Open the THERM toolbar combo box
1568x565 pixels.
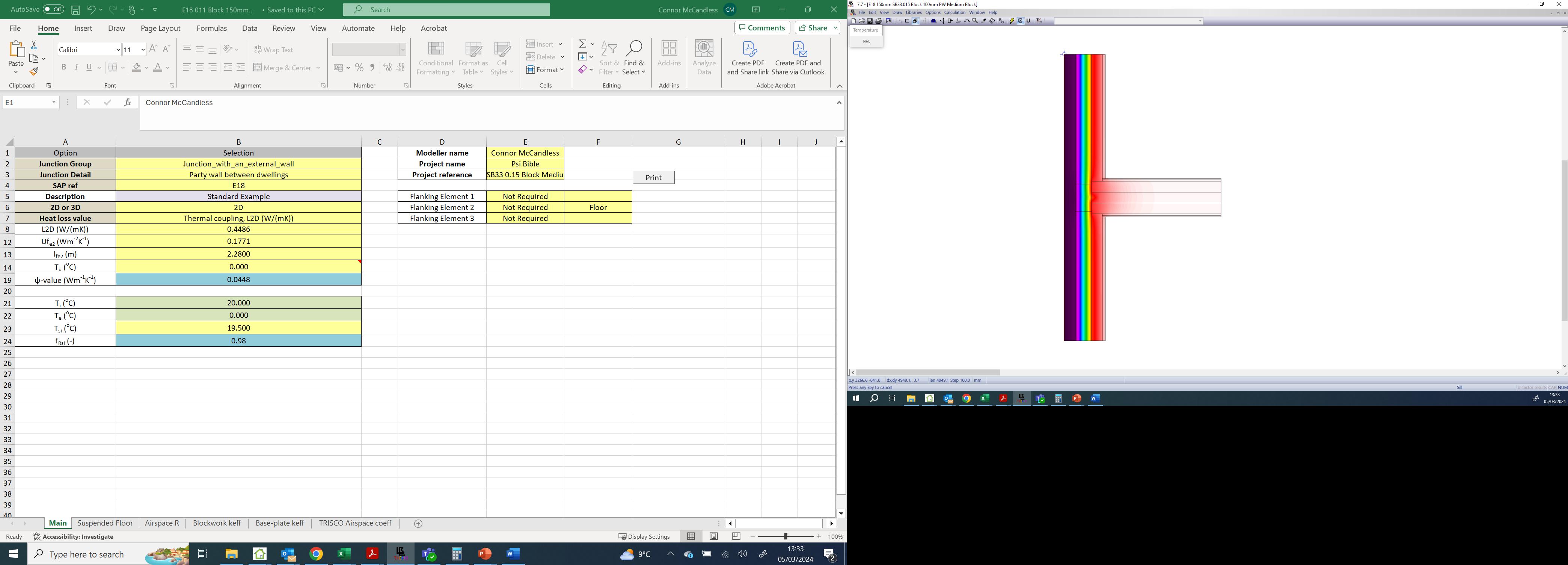coord(1200,21)
